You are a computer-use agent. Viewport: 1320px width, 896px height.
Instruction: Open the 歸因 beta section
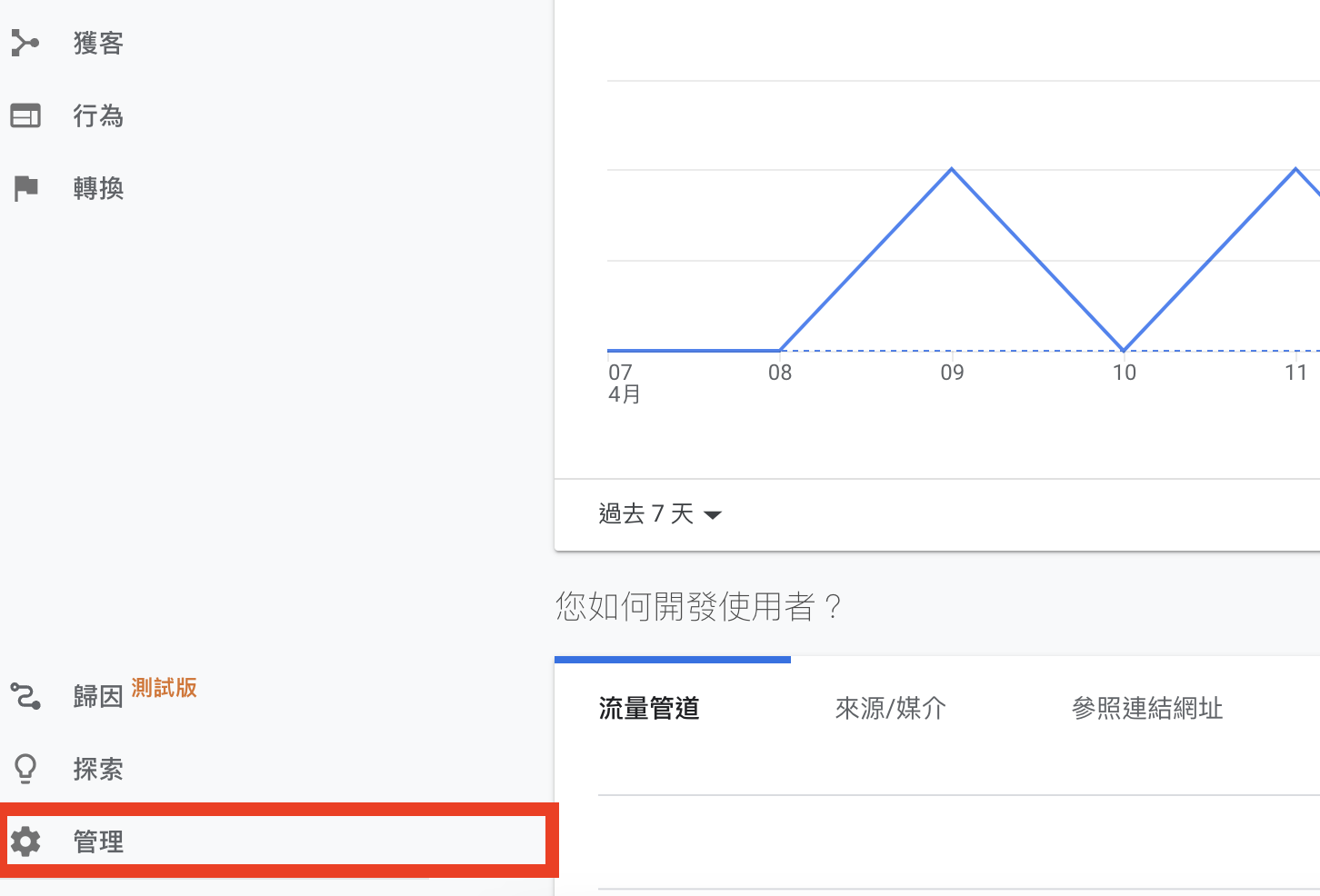98,697
